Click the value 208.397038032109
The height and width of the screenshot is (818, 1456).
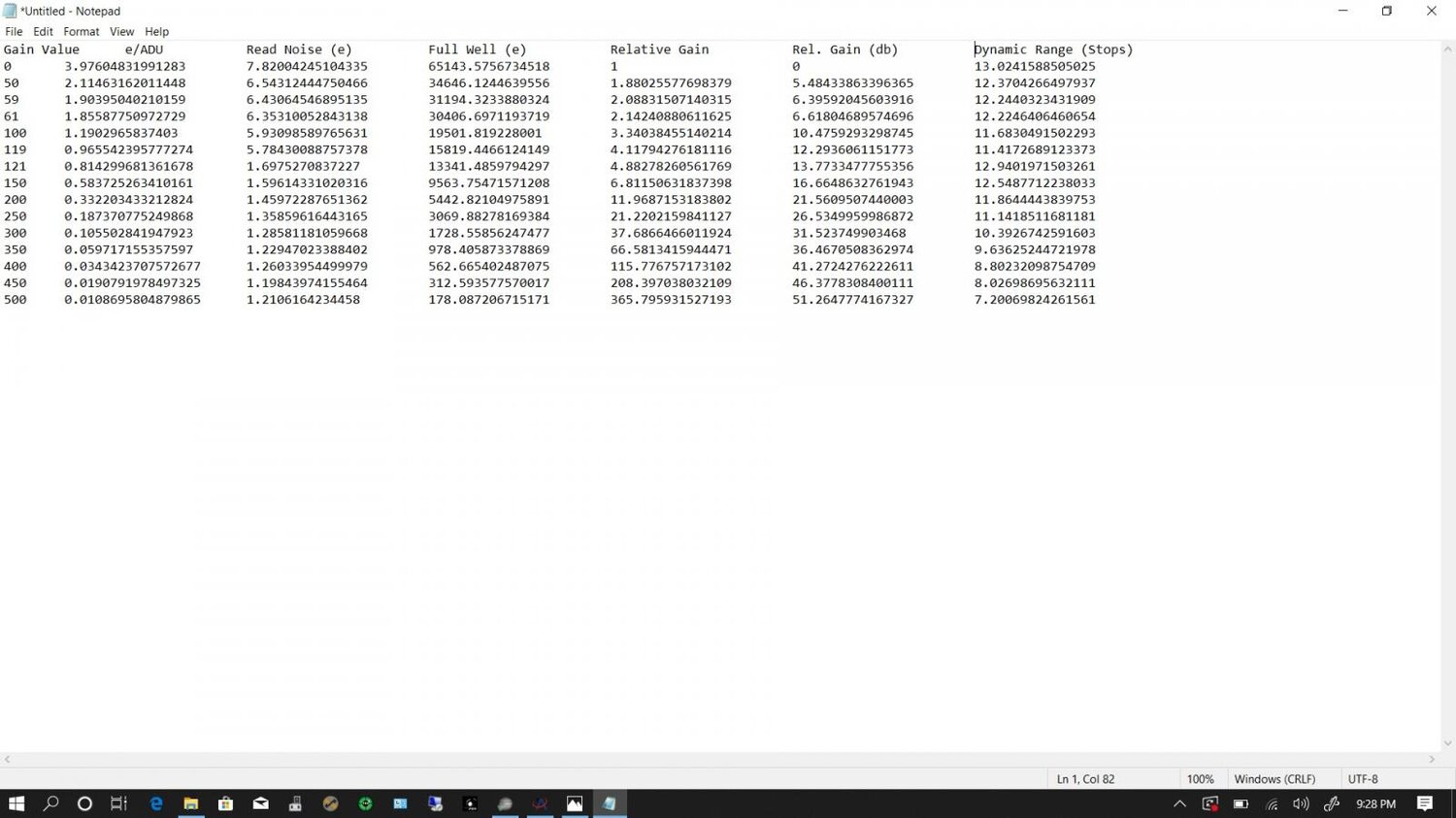(x=671, y=282)
